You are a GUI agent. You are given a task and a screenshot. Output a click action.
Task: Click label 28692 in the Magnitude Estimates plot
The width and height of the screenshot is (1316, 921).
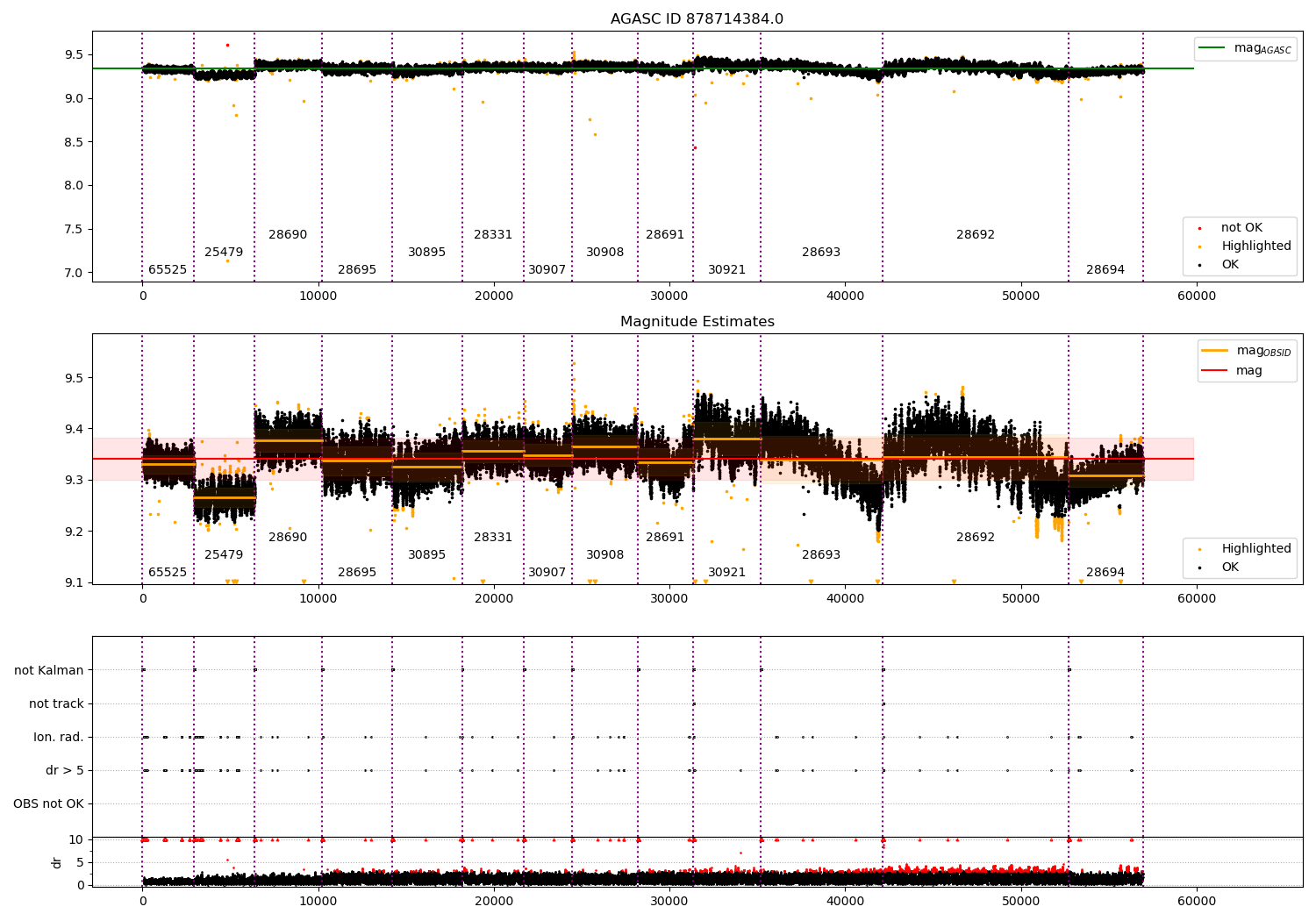point(976,538)
